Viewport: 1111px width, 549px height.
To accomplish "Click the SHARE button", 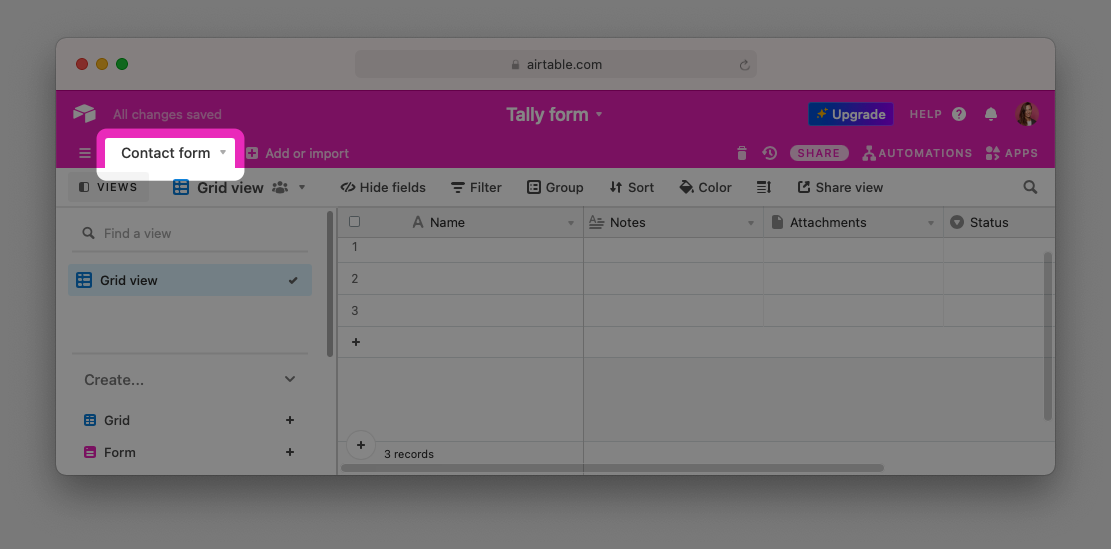I will point(819,153).
